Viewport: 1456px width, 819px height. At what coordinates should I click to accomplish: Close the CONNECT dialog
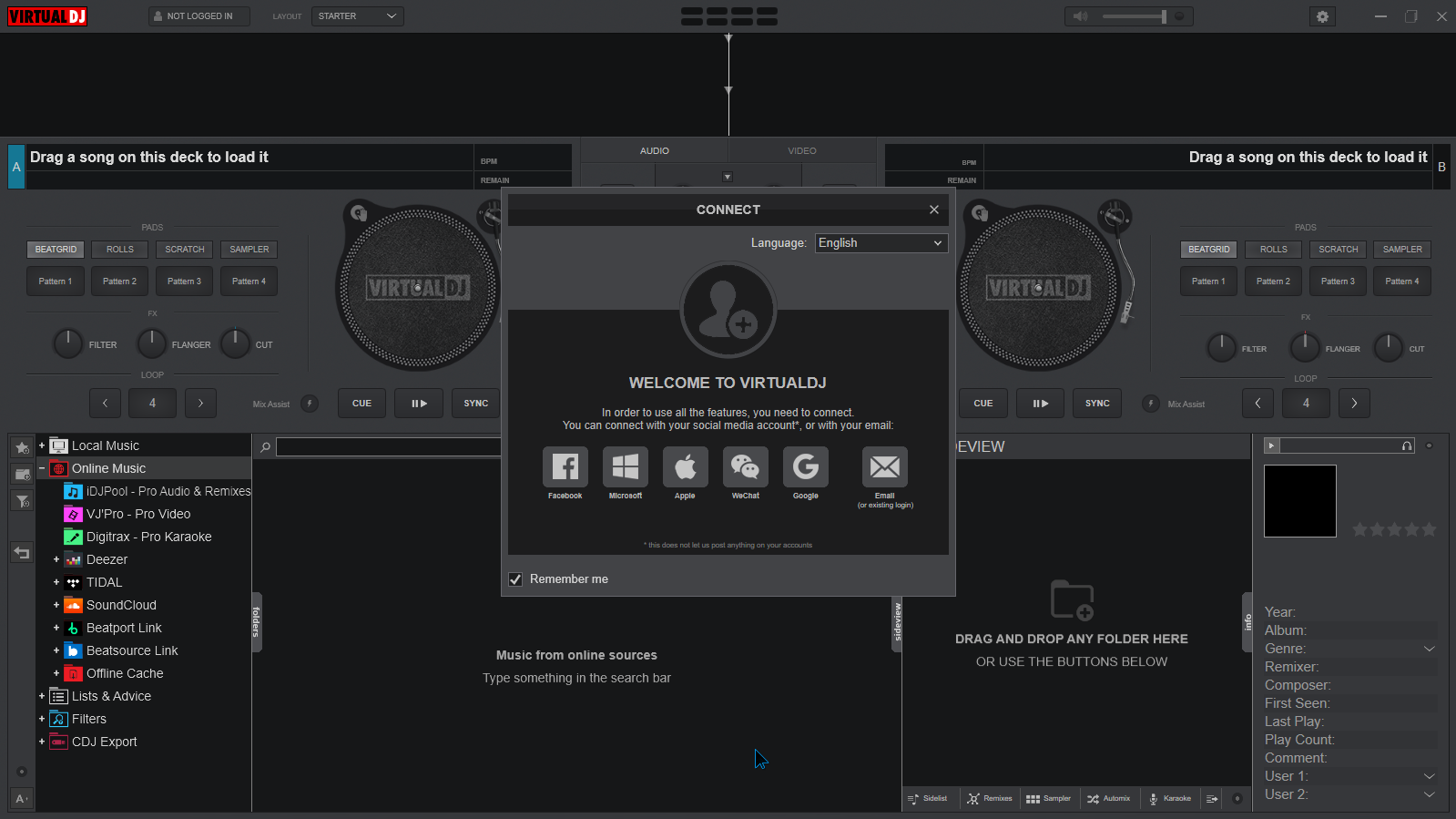(934, 210)
